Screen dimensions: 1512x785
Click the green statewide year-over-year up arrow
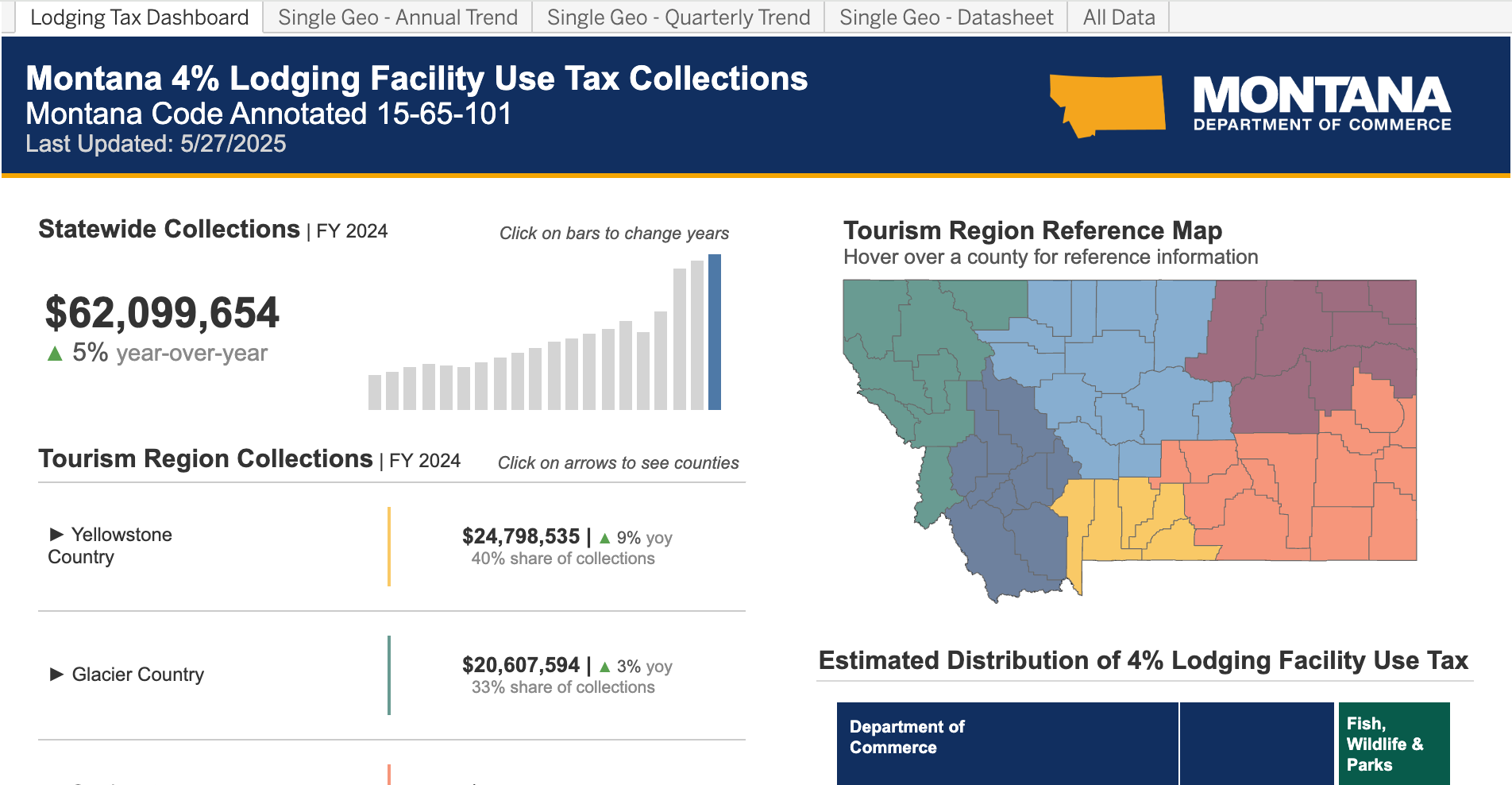[x=55, y=354]
